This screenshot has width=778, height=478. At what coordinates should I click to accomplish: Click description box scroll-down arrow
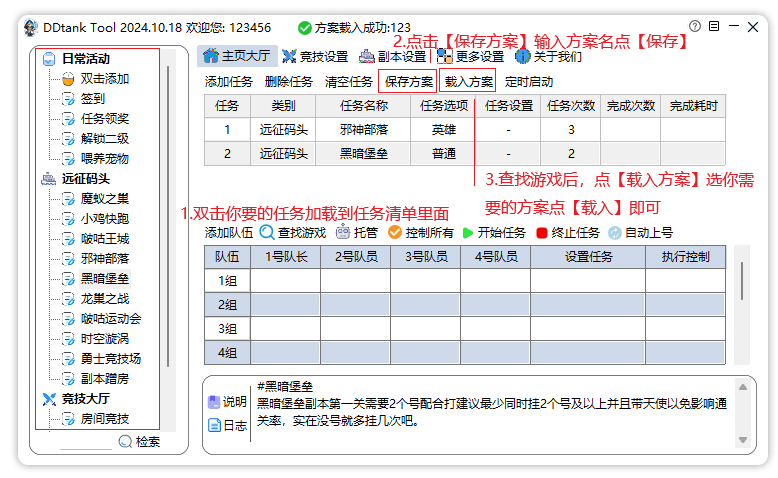point(743,440)
